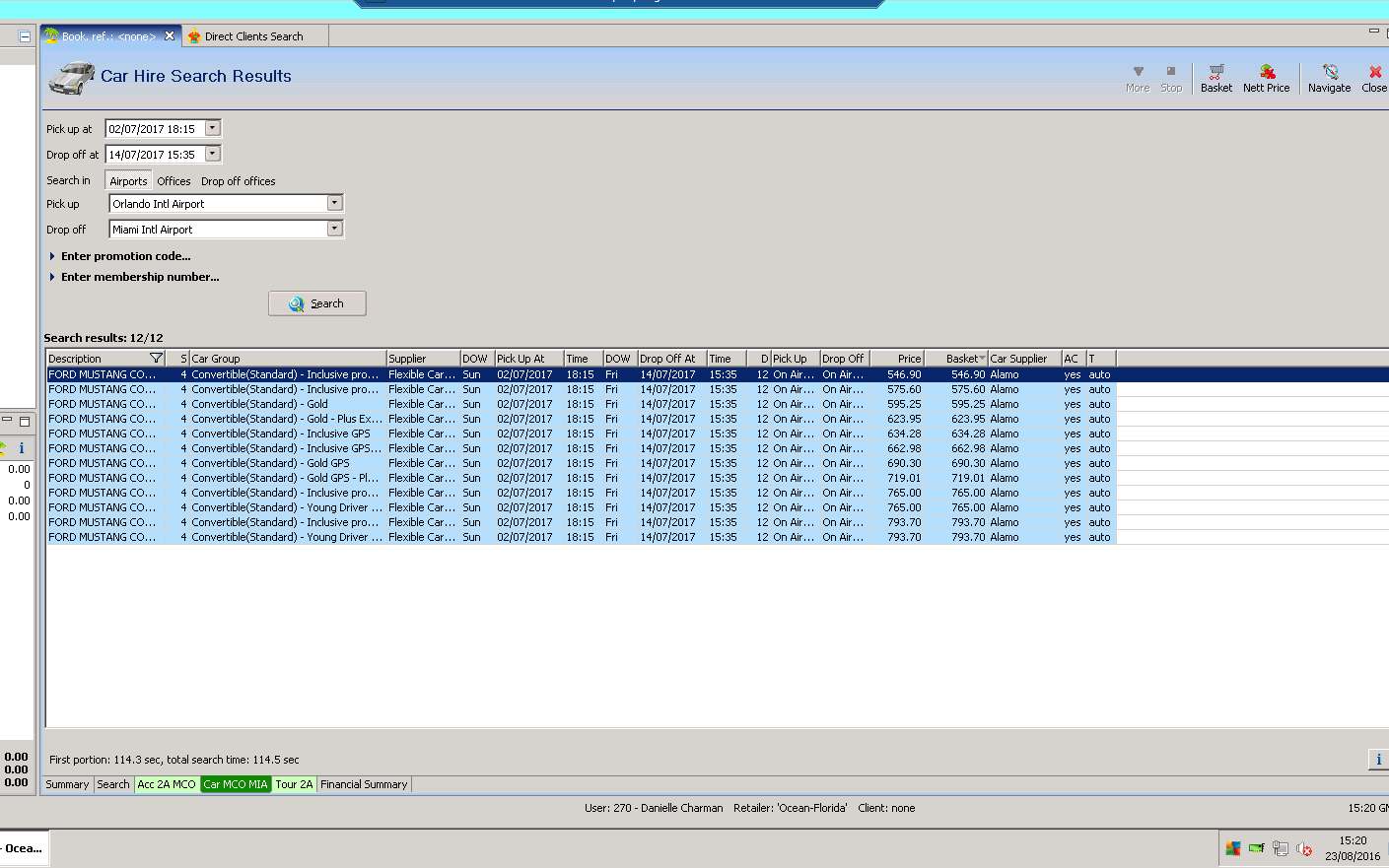Sort results by the Car Supplier column header
Image resolution: width=1389 pixels, height=868 pixels.
[x=1025, y=359]
